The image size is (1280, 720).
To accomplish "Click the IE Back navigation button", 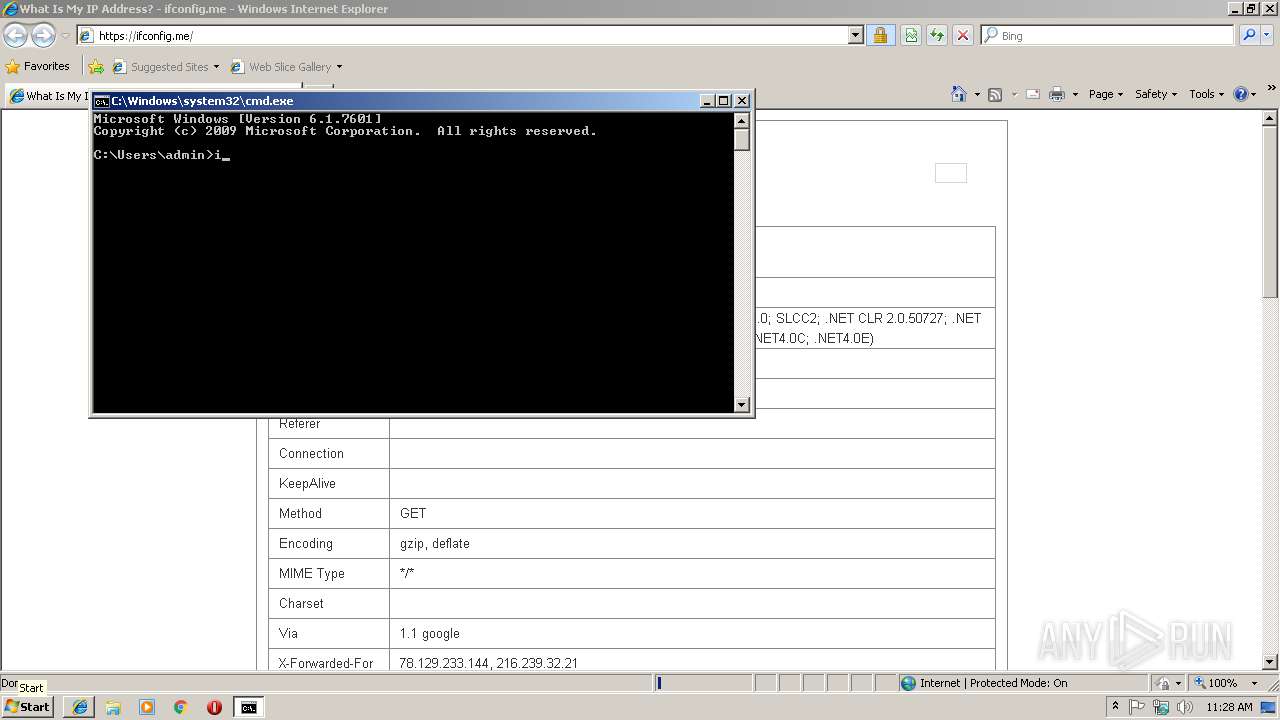I will coord(15,36).
